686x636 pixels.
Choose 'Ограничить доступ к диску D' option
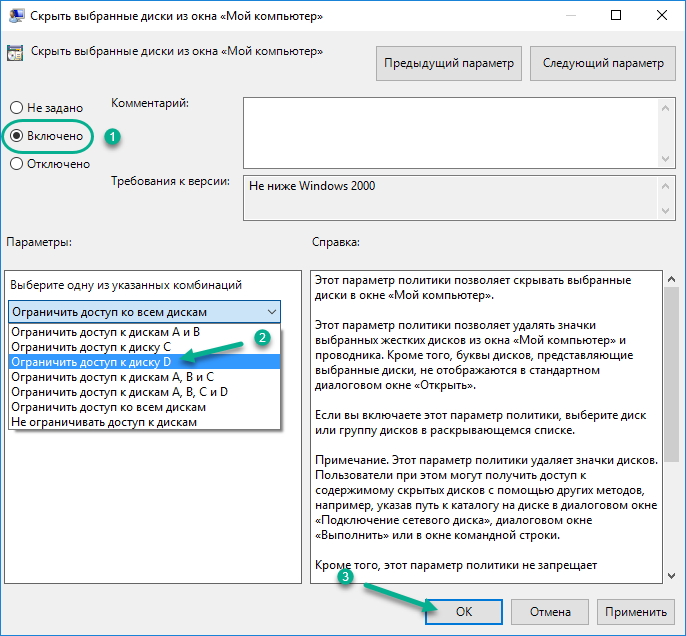coord(90,362)
